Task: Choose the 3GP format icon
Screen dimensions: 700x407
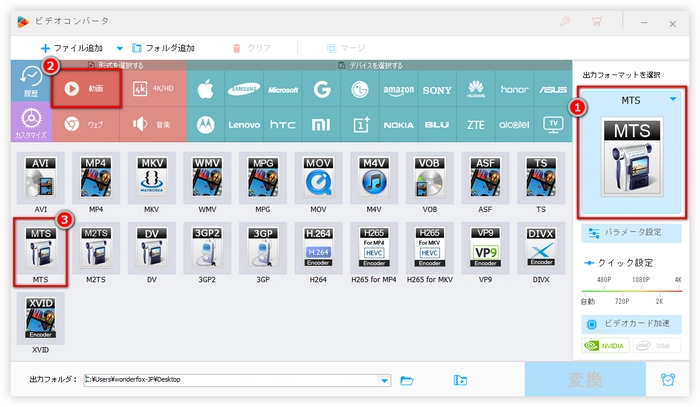Action: click(263, 248)
